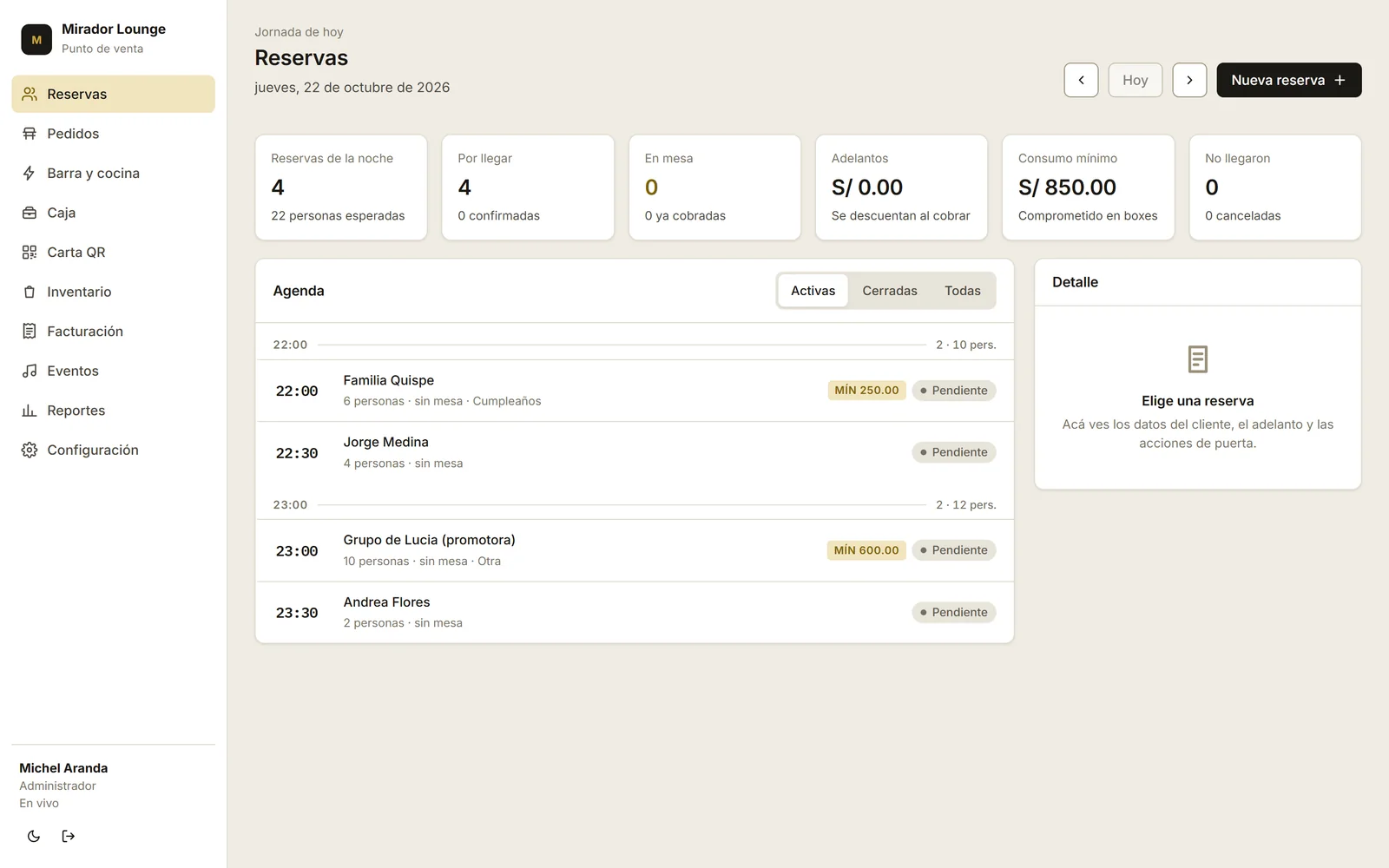Toggle dark mode with the moon icon
1389x868 pixels.
pos(34,836)
